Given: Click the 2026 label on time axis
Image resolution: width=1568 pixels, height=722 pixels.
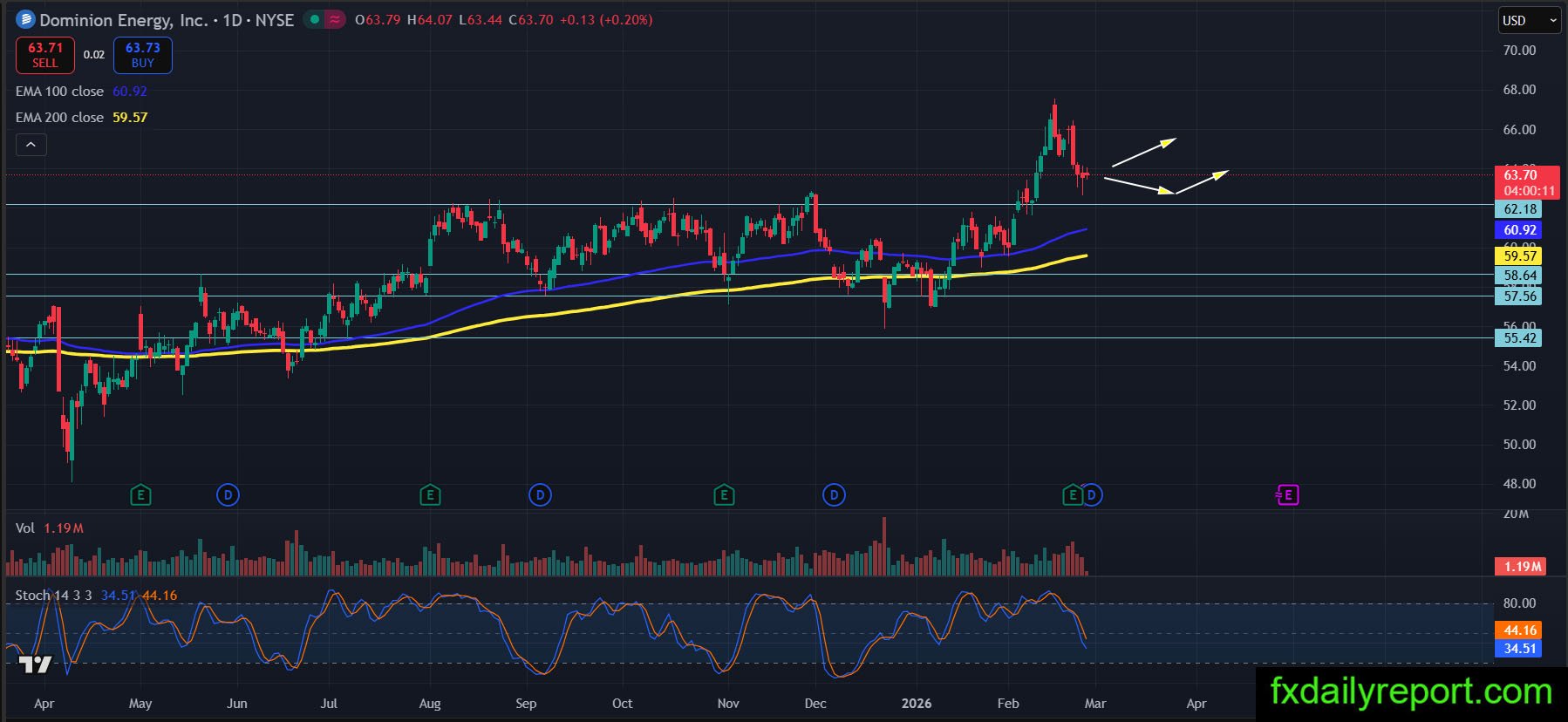Looking at the screenshot, I should click(x=917, y=703).
